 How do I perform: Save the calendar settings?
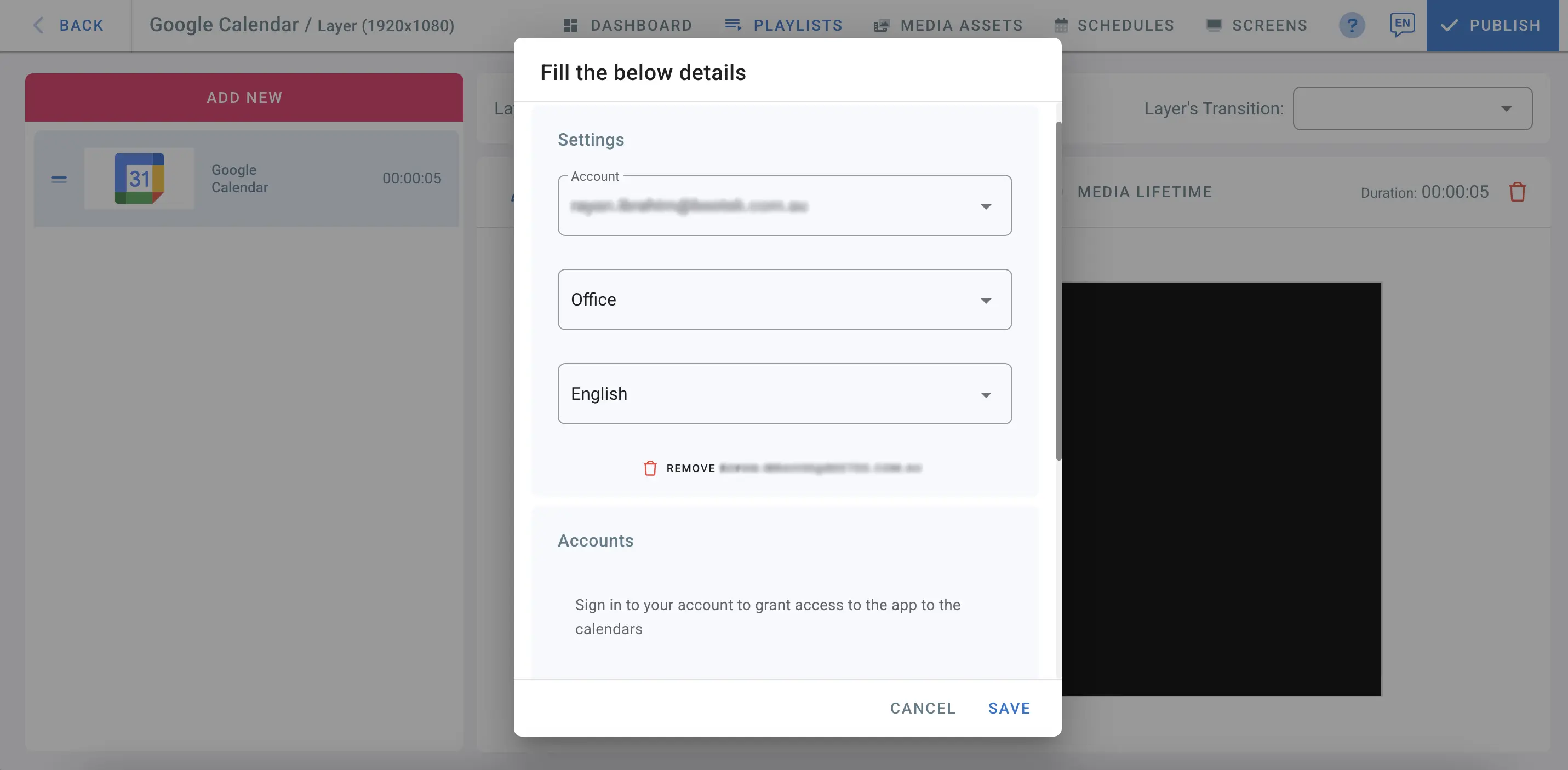coord(1009,708)
